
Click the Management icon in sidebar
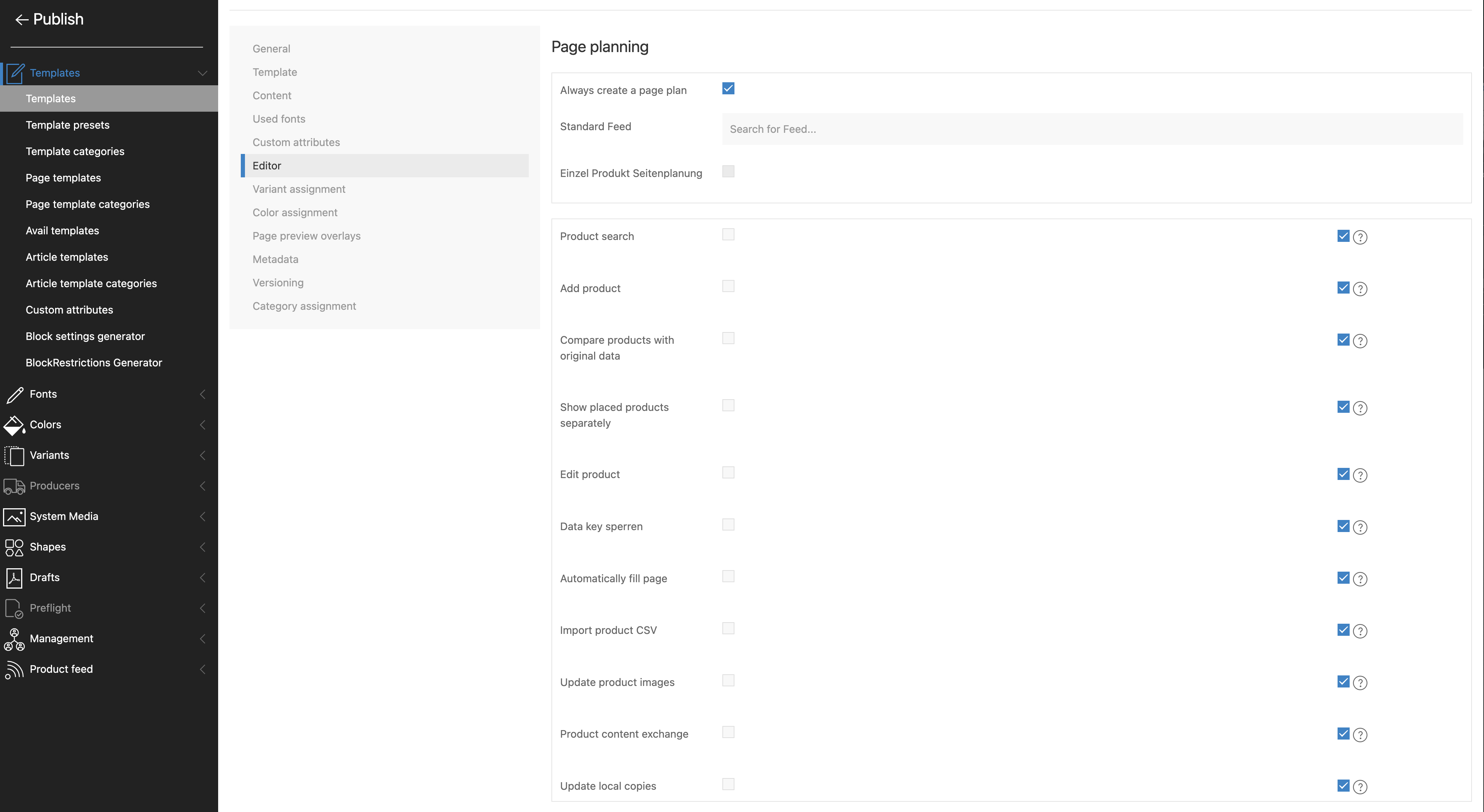click(x=14, y=639)
